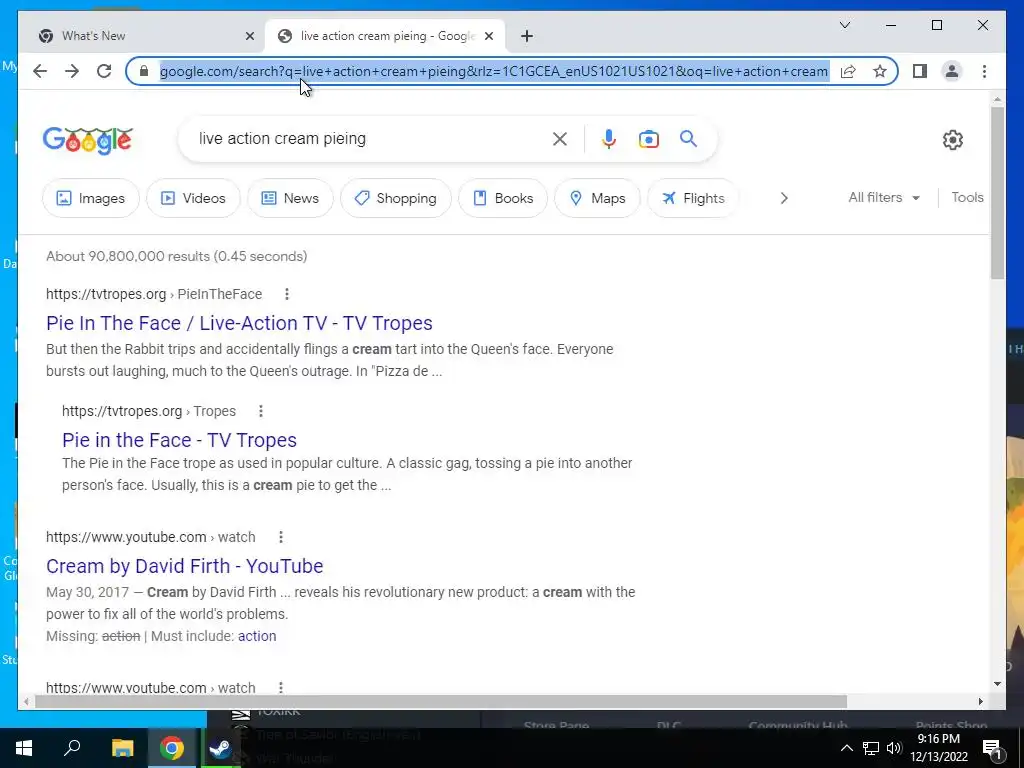The height and width of the screenshot is (768, 1024).
Task: Click the Google holiday logo
Action: [88, 140]
